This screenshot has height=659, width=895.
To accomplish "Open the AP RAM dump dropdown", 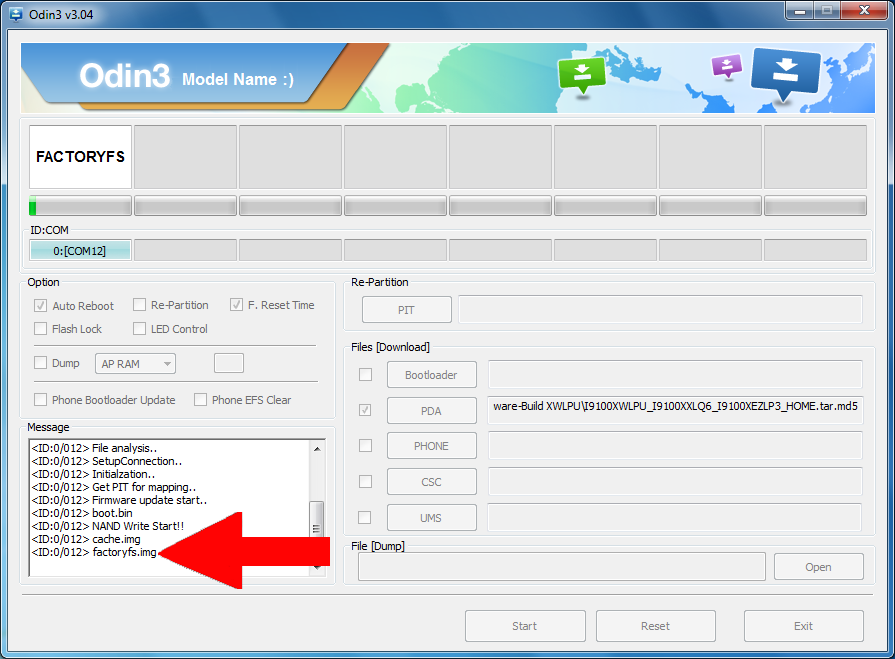I will [x=135, y=363].
